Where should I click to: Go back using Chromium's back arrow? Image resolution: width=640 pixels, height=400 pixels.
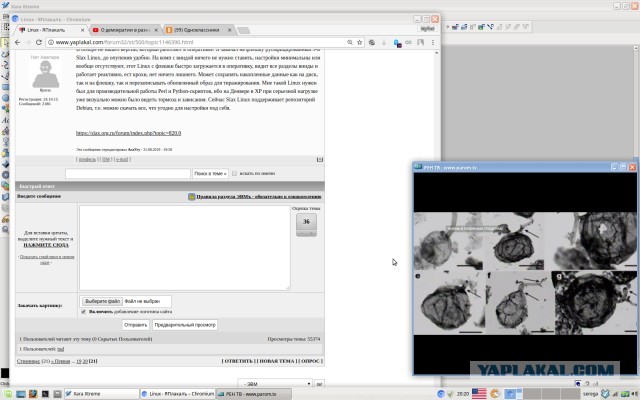17,42
